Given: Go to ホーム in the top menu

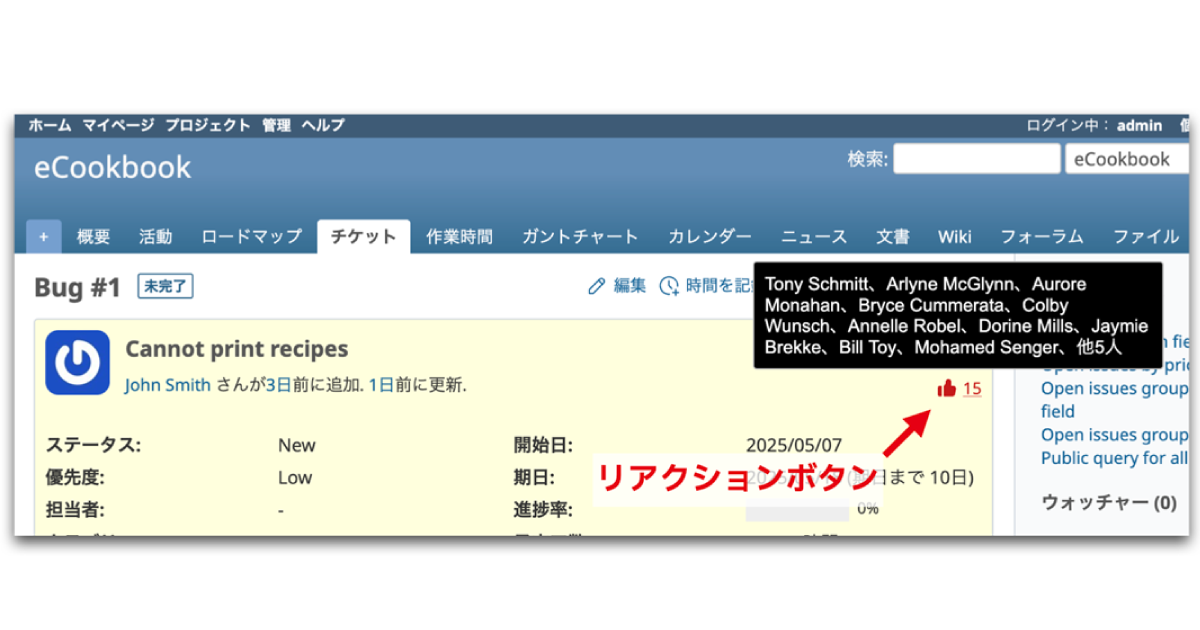Looking at the screenshot, I should (50, 125).
